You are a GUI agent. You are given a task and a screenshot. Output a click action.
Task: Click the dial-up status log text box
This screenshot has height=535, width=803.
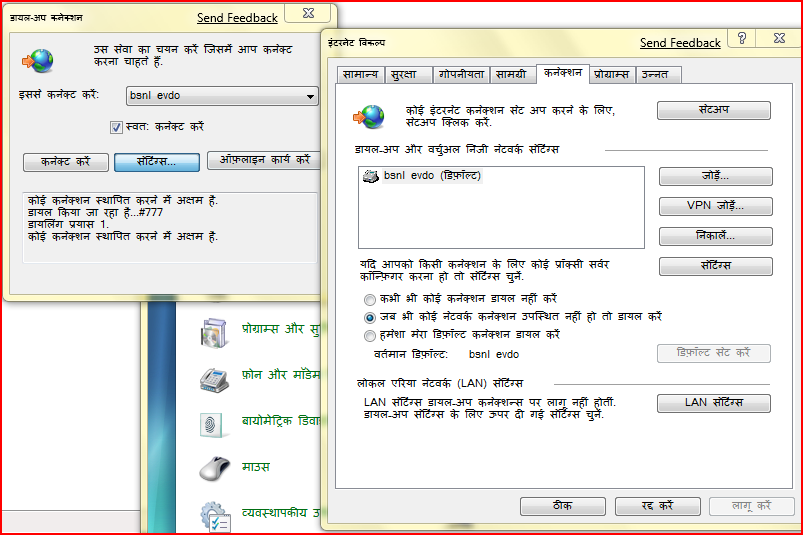click(170, 228)
